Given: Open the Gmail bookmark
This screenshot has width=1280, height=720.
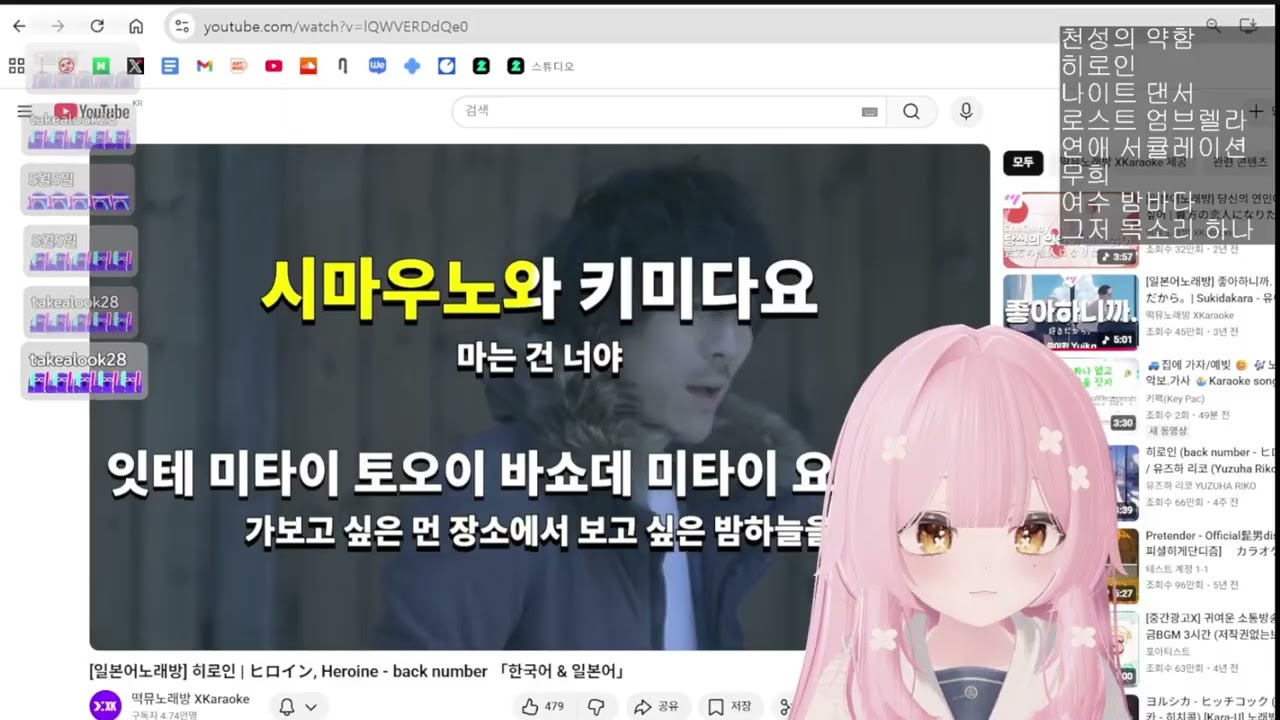Looking at the screenshot, I should (204, 66).
